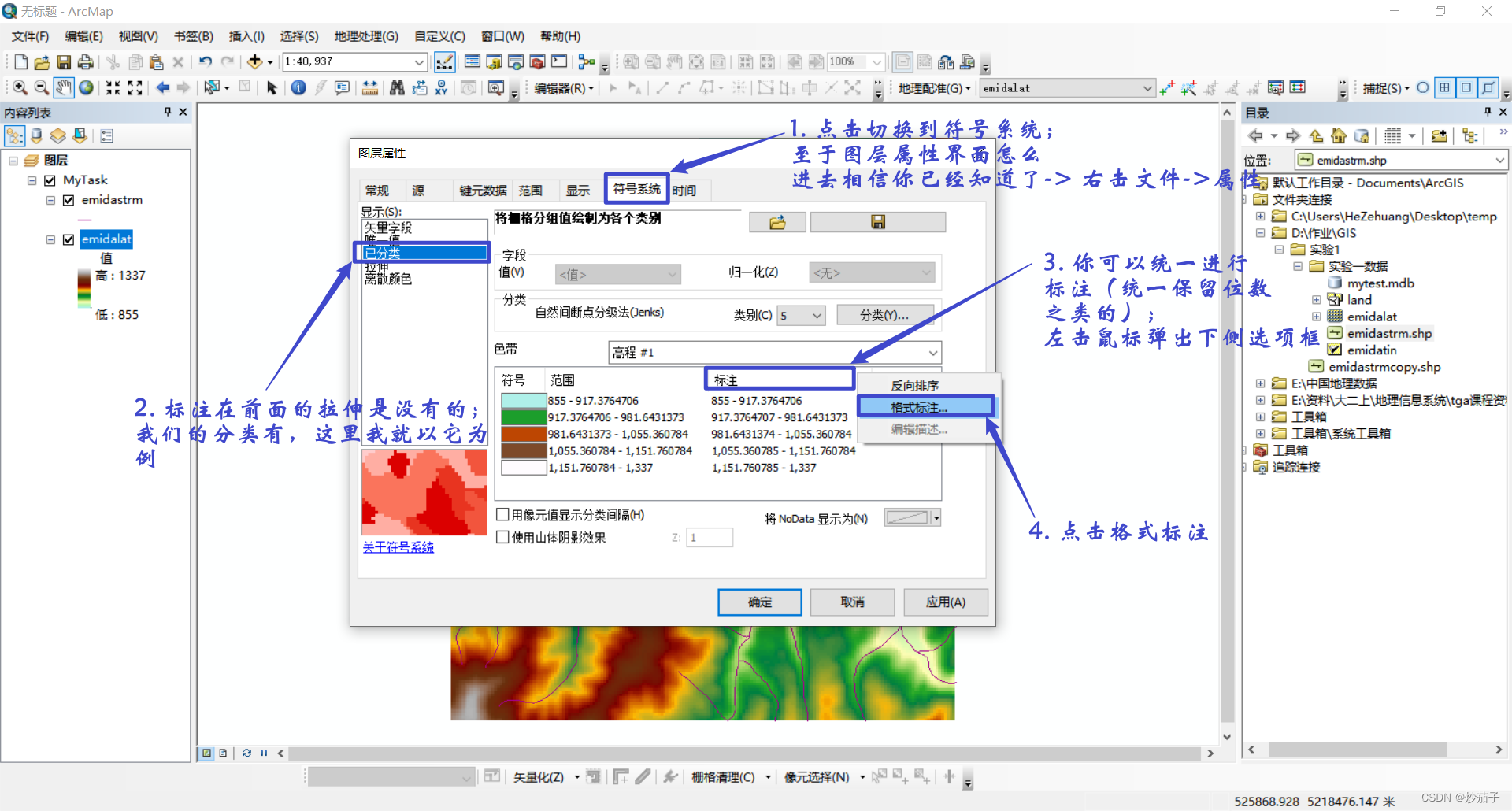Toggle visibility of MyTask group layer

point(50,180)
